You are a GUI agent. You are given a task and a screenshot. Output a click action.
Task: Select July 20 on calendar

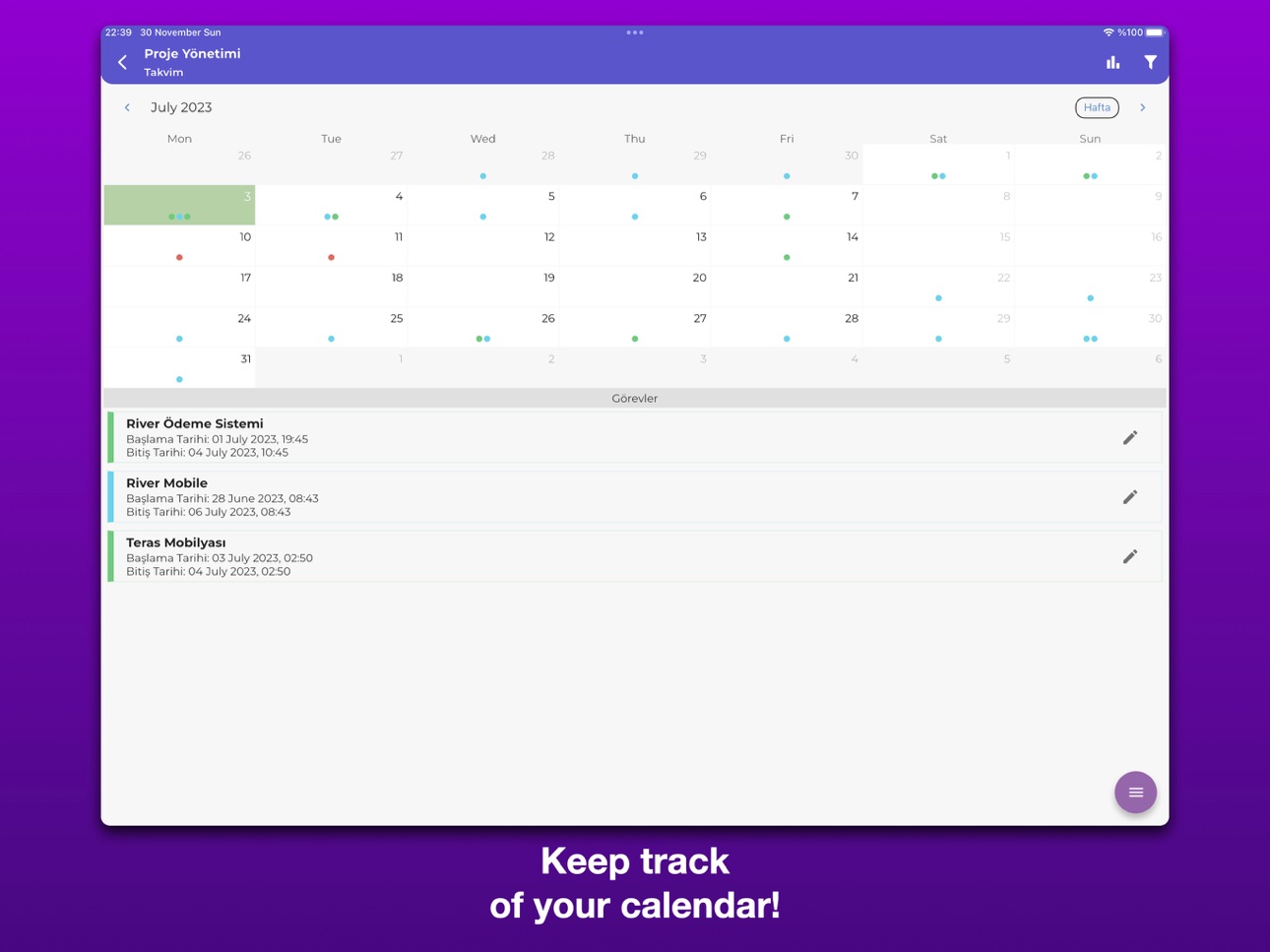[635, 286]
